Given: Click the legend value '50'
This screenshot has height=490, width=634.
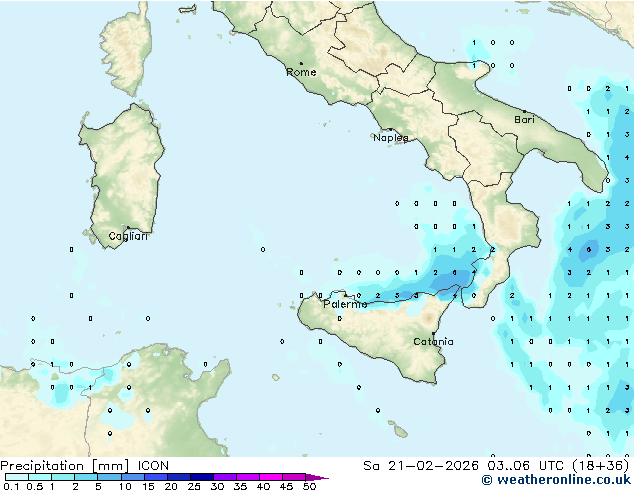Looking at the screenshot, I should click(309, 486).
